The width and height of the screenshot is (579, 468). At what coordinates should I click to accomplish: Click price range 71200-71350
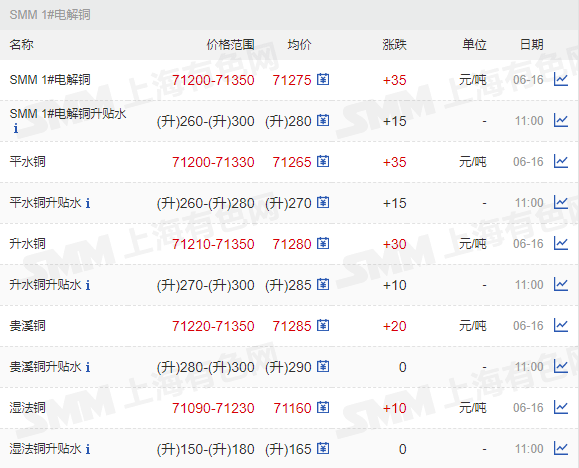pos(213,80)
